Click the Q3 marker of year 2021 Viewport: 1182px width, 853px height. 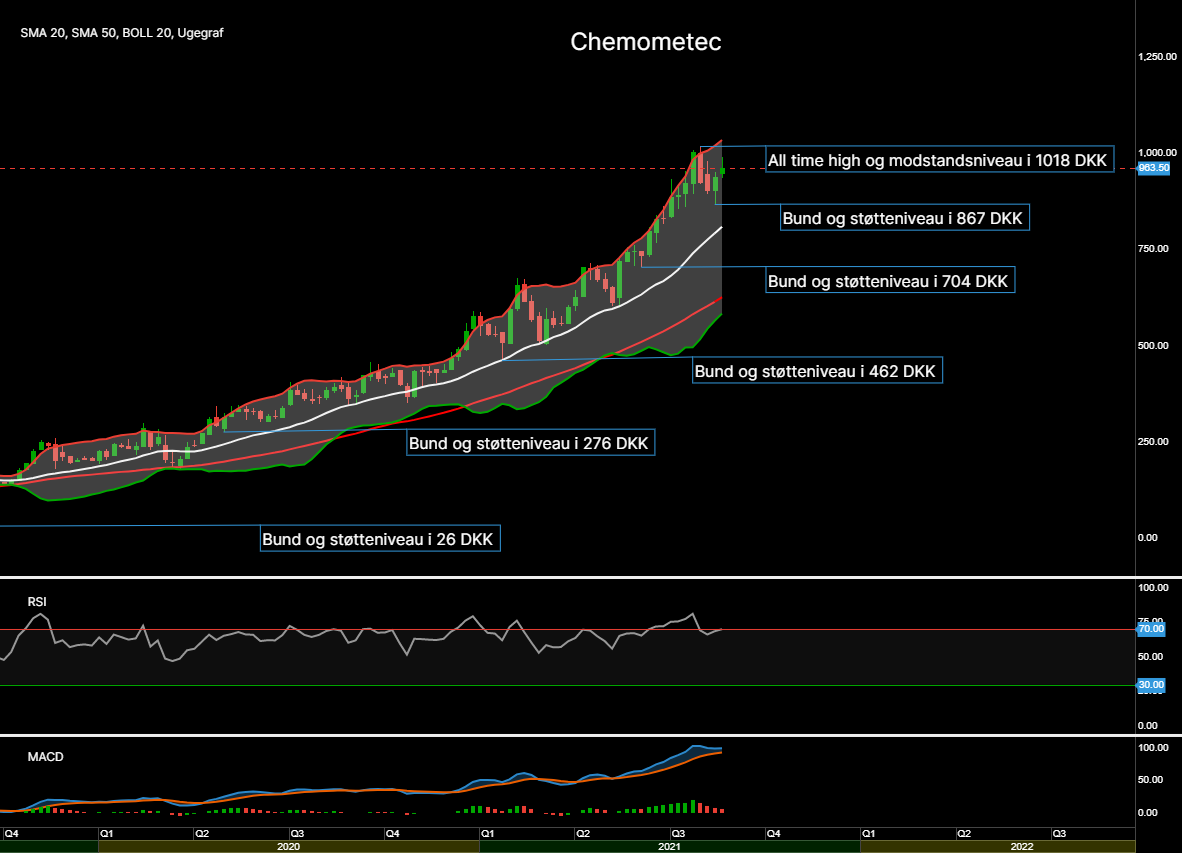tap(678, 833)
